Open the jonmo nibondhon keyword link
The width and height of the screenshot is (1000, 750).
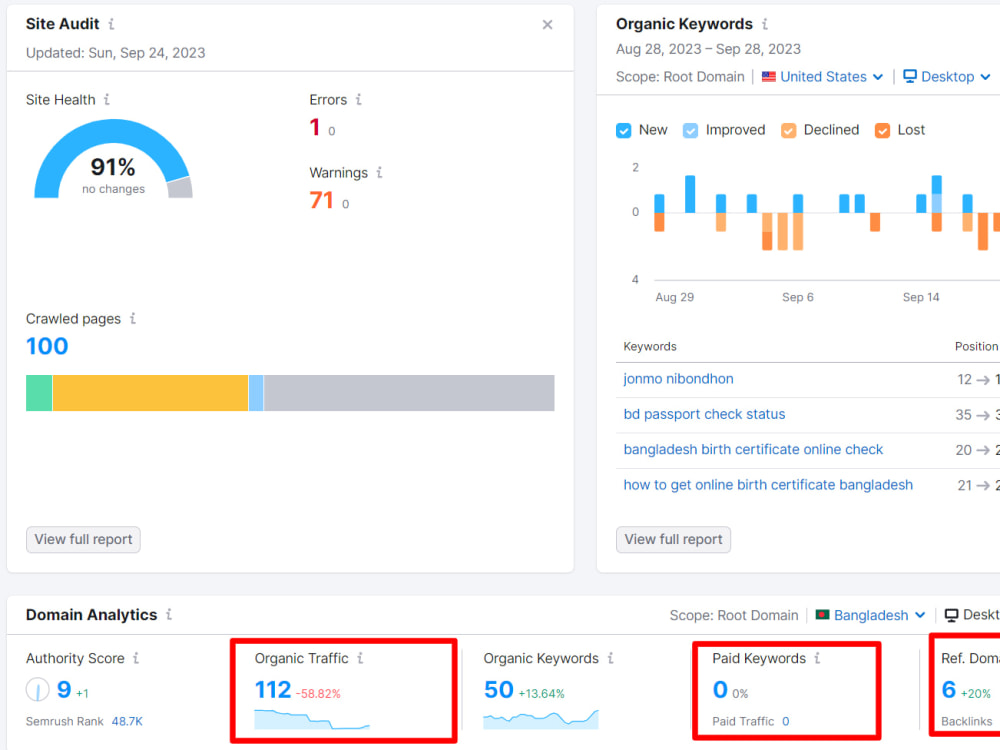678,379
